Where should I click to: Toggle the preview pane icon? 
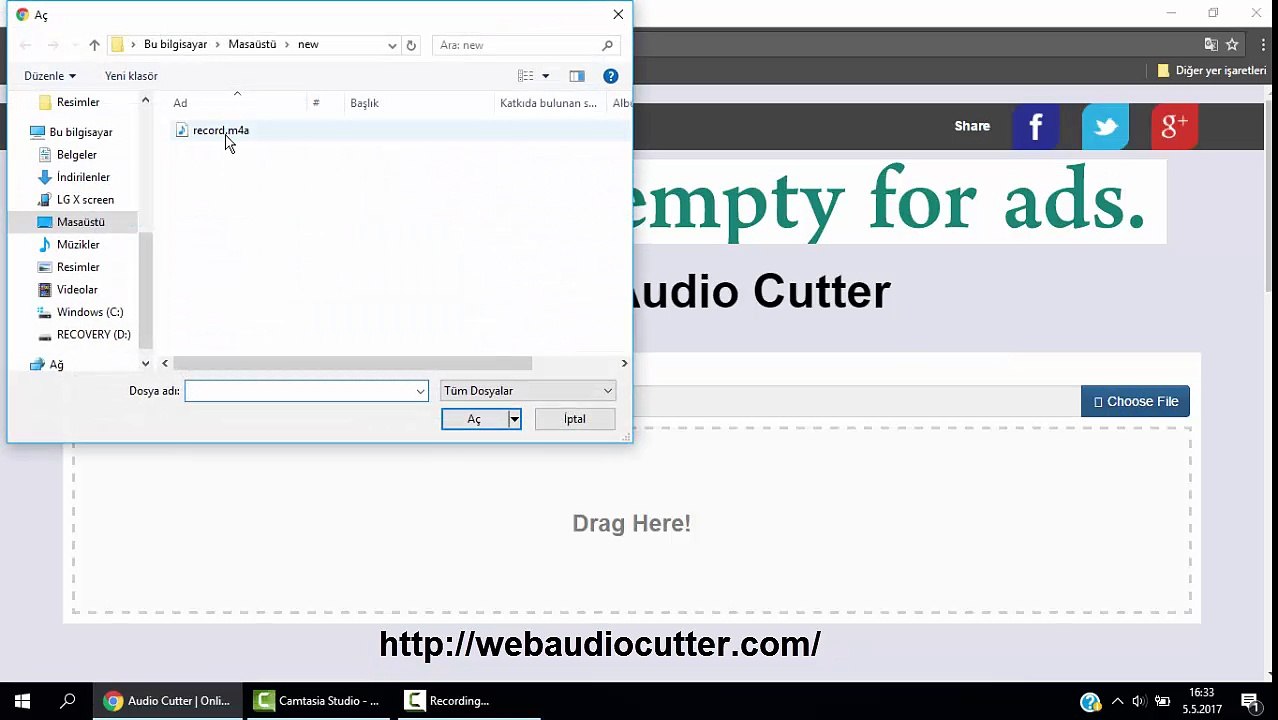point(577,76)
